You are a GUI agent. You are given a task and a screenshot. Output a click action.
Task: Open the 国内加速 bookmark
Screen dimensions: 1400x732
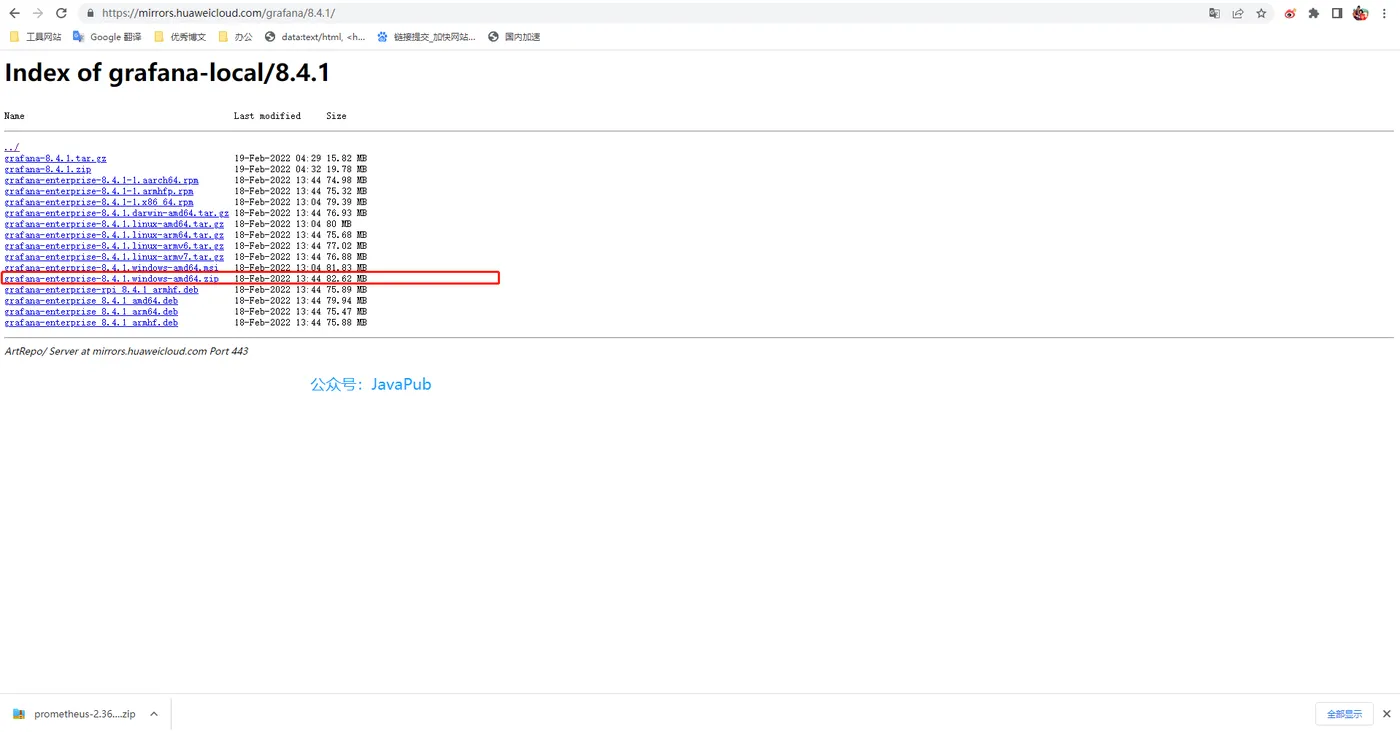(x=514, y=37)
